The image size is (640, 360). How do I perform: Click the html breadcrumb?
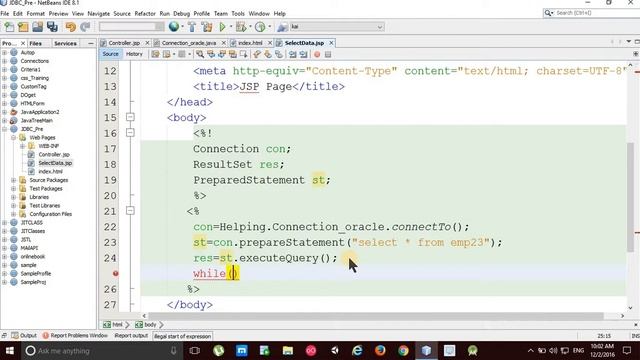[x=113, y=324]
